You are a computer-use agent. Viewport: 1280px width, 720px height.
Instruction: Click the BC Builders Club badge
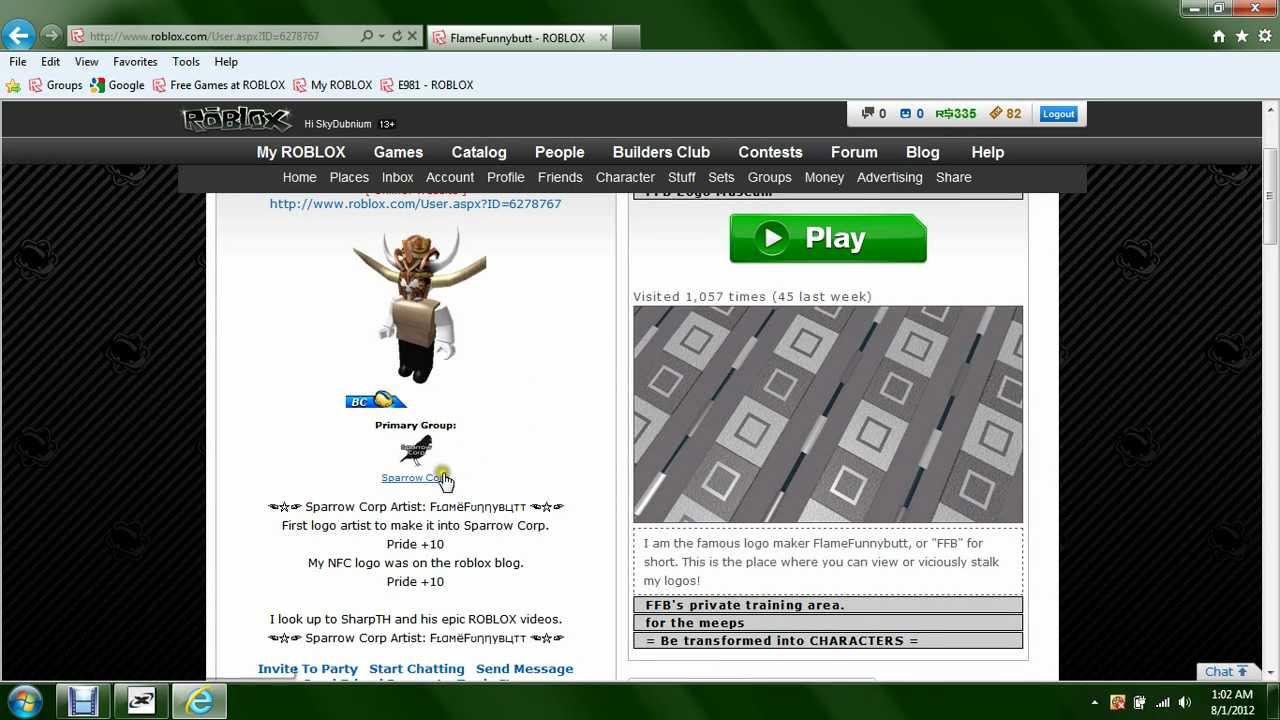[376, 401]
